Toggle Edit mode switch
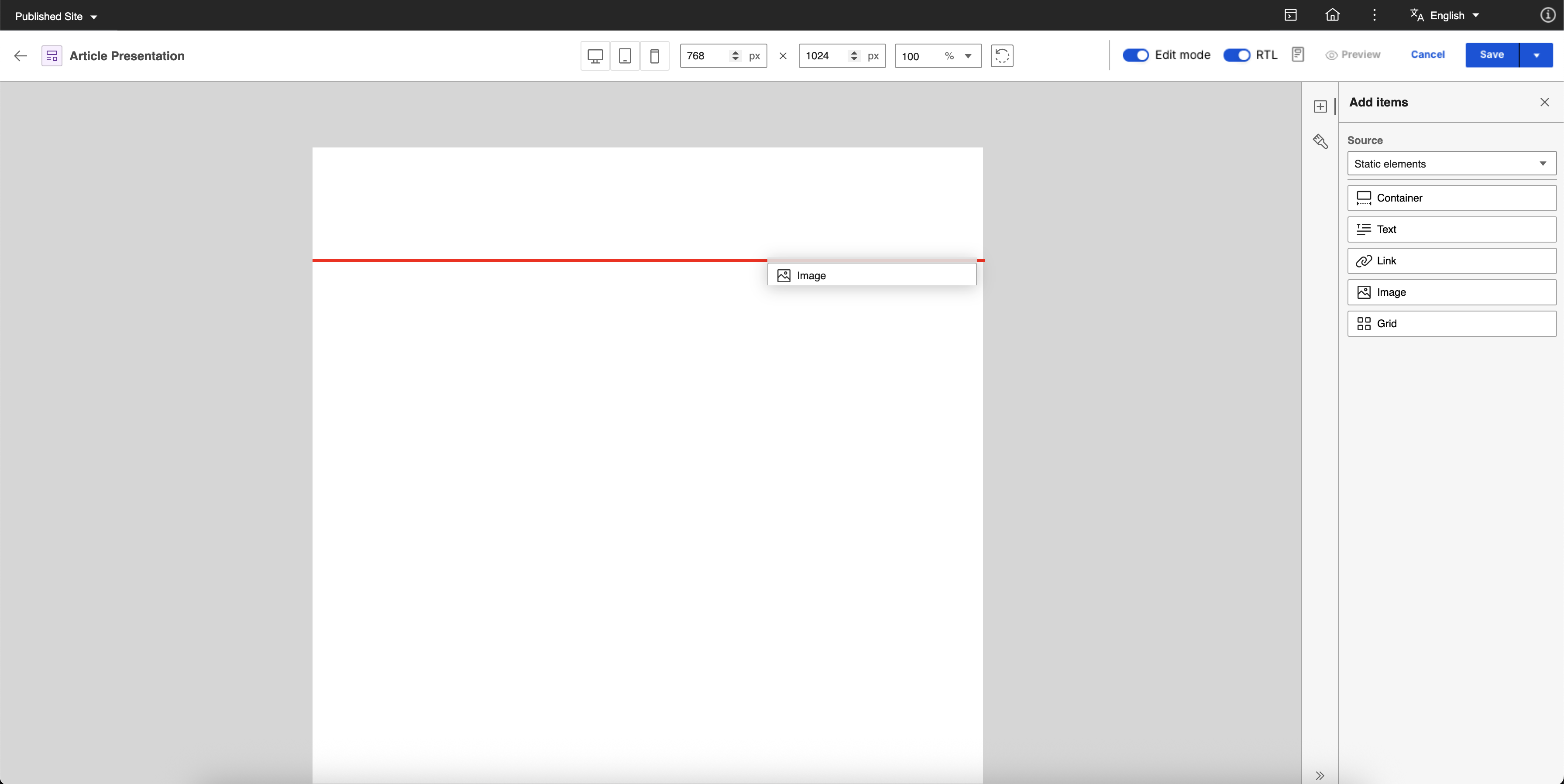 (1135, 55)
